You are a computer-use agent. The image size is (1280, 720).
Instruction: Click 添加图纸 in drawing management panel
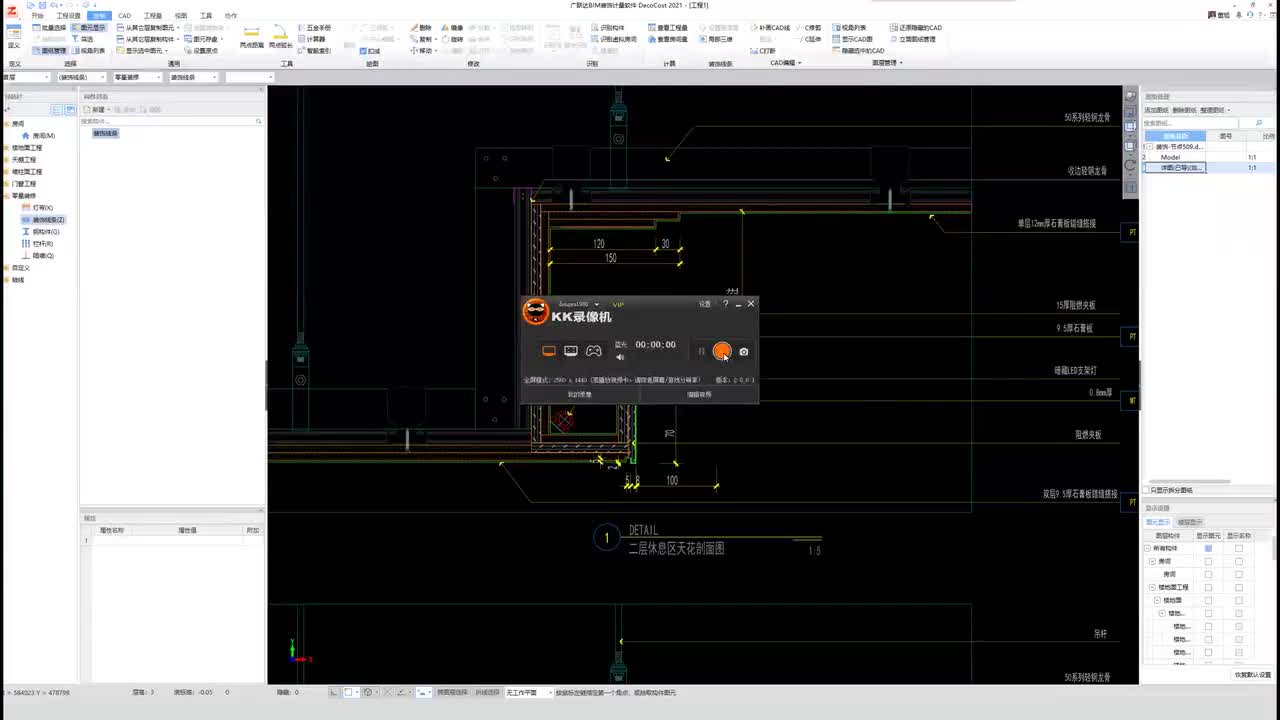pos(1156,110)
